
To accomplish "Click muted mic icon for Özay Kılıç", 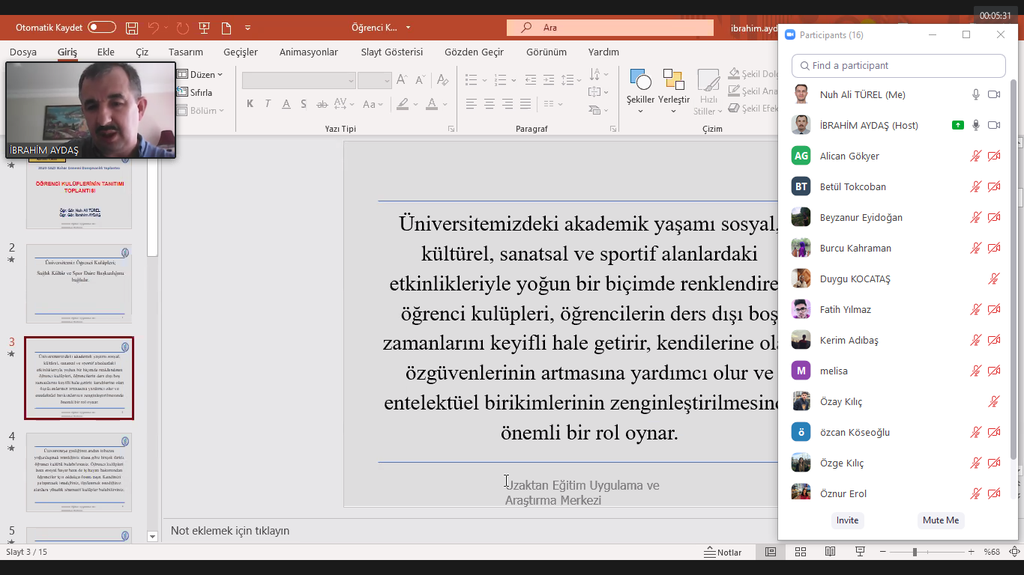I will (994, 402).
